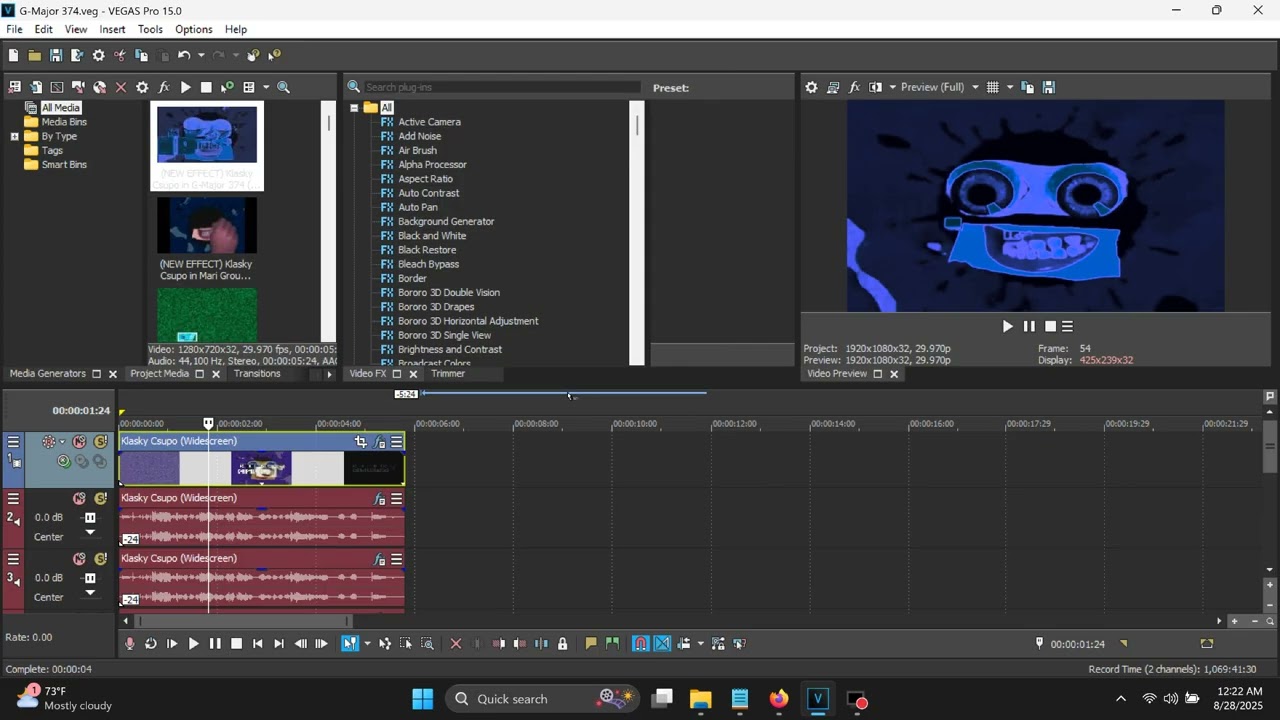1280x720 pixels.
Task: Insert a region on the timeline
Action: tap(612, 644)
